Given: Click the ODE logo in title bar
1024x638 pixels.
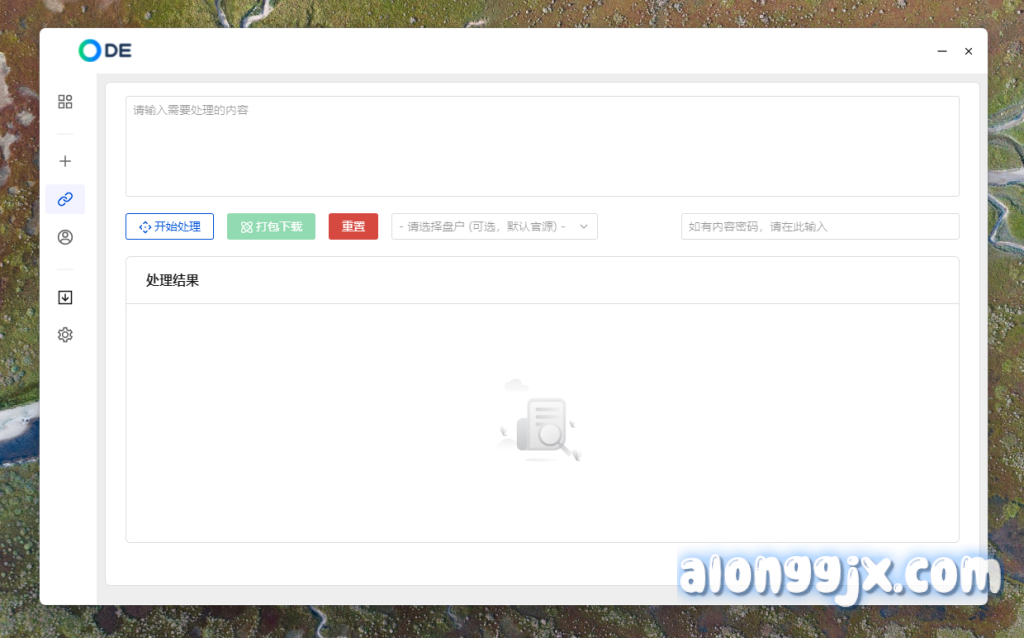Looking at the screenshot, I should tap(105, 50).
